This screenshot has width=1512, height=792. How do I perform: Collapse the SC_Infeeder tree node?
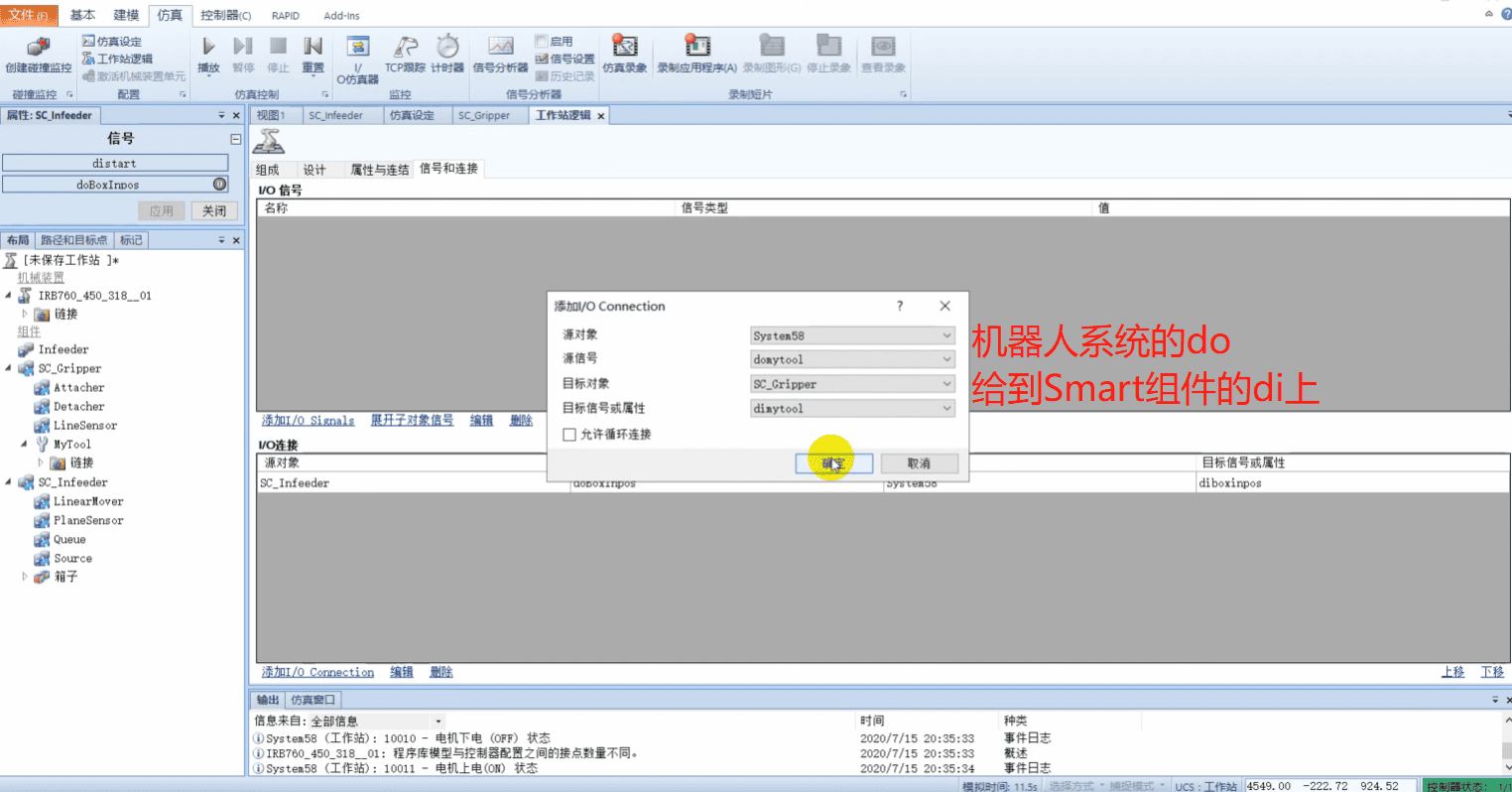pos(9,482)
